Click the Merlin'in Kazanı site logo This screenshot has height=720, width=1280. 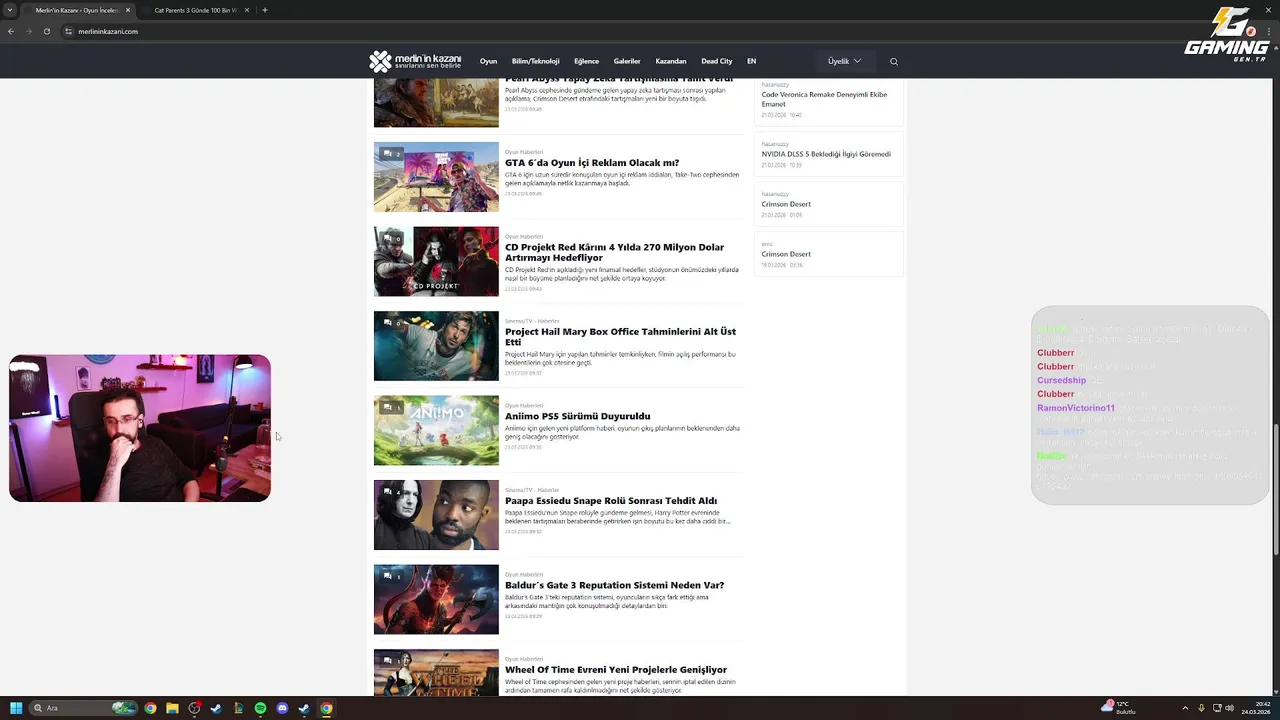click(x=415, y=61)
